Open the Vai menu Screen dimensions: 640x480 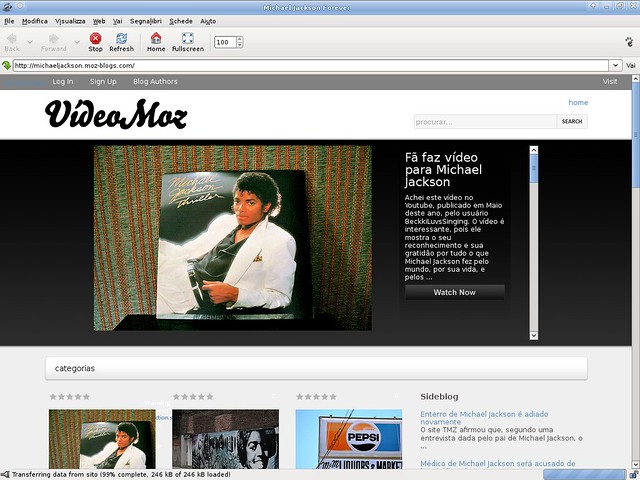pyautogui.click(x=118, y=21)
